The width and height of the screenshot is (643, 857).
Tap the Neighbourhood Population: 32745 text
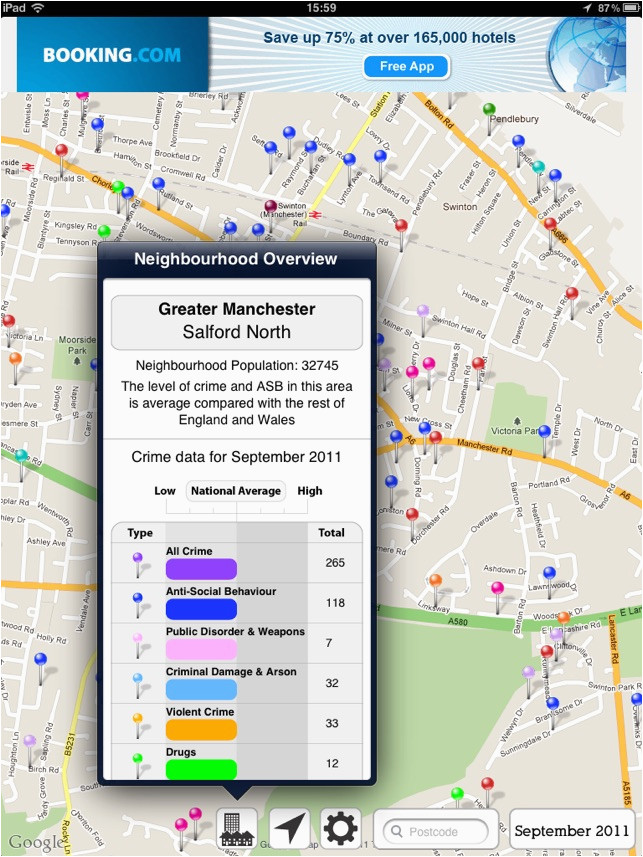pyautogui.click(x=237, y=366)
